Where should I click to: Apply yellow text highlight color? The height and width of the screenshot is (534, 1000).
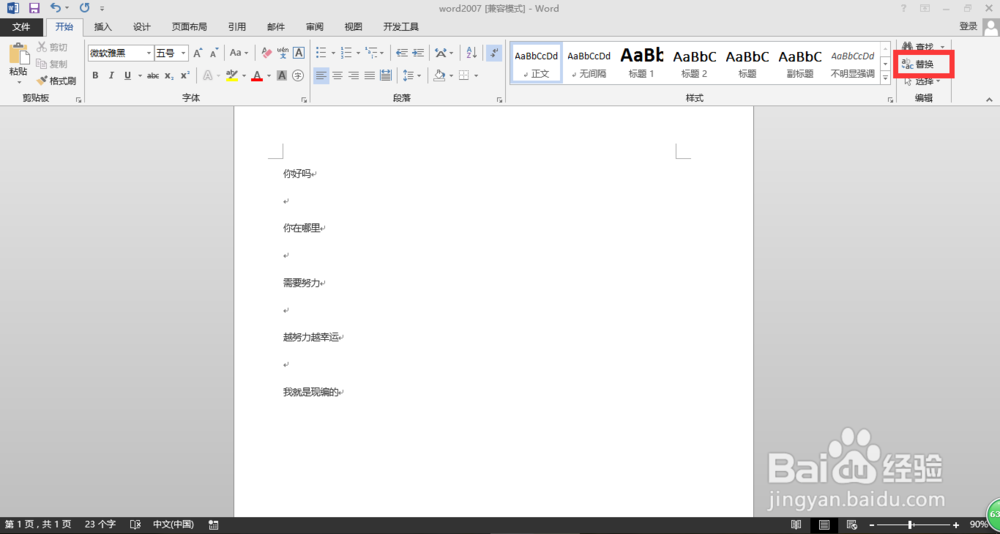232,76
